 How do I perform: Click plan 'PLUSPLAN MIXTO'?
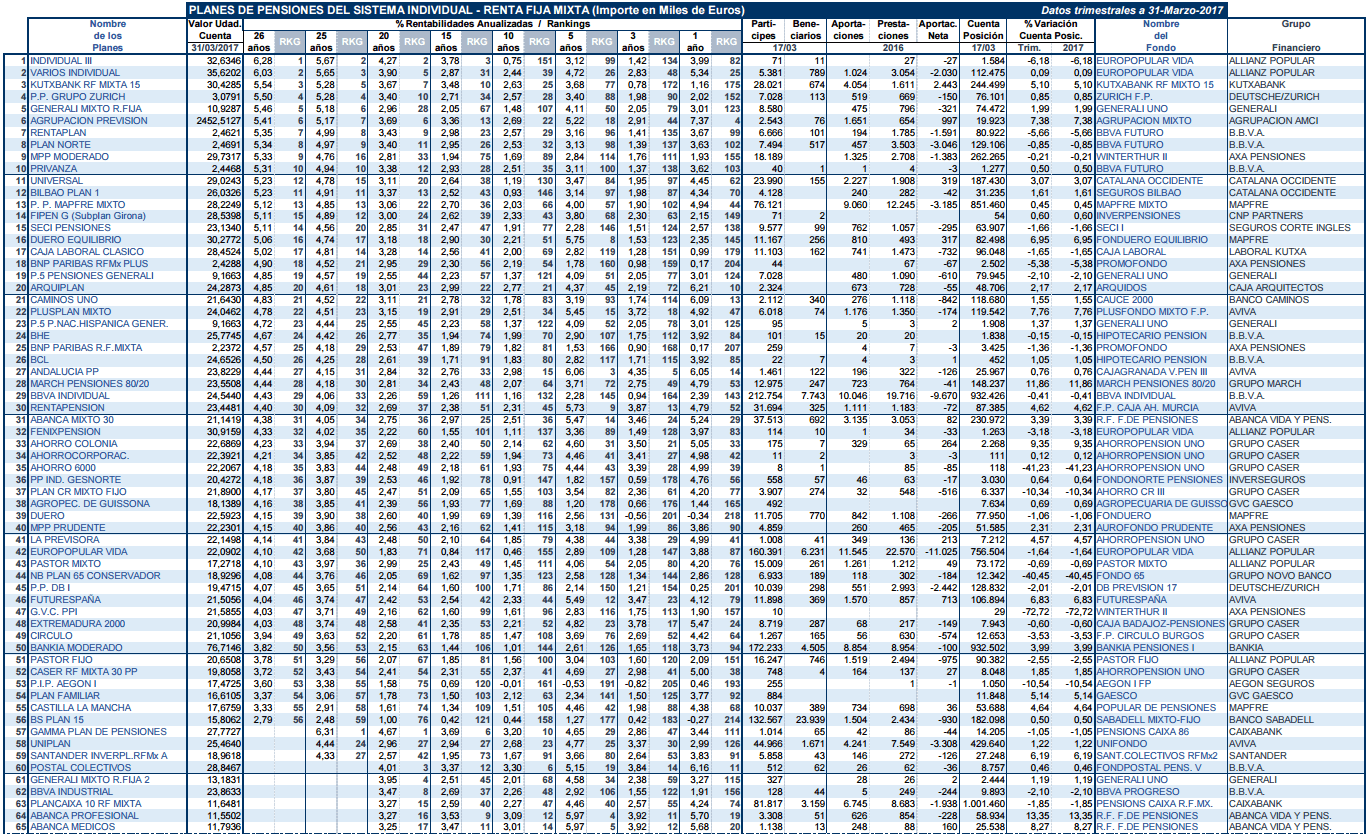[x=70, y=311]
